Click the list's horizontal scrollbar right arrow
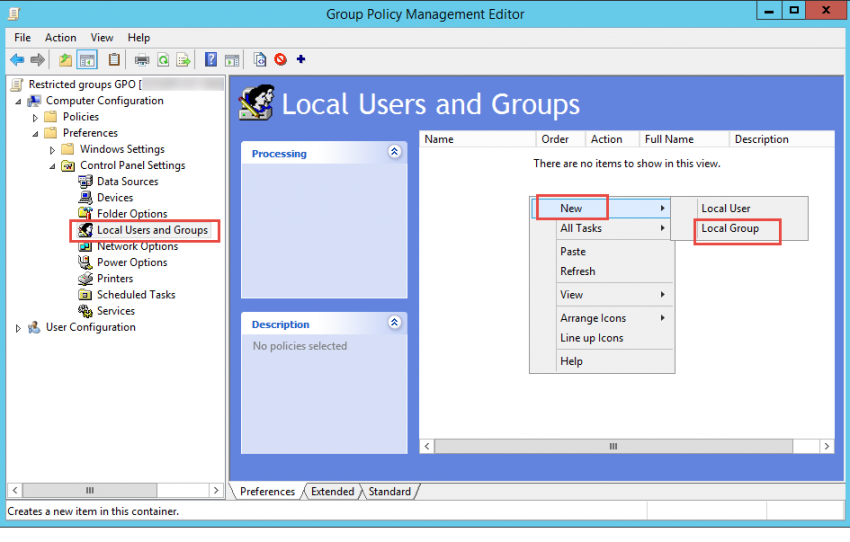850x542 pixels. pyautogui.click(x=826, y=447)
